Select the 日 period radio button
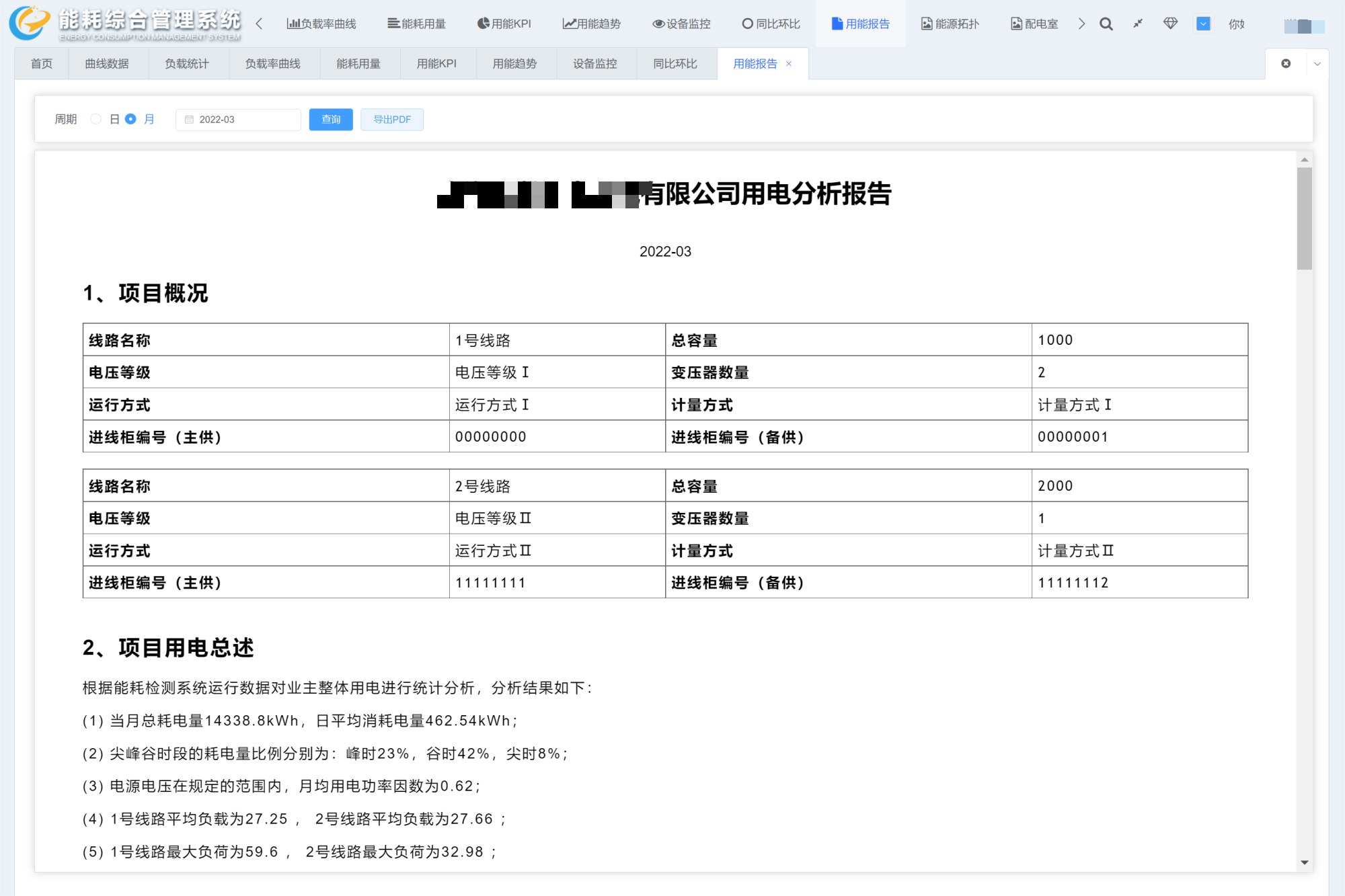Viewport: 1345px width, 896px height. (x=96, y=119)
